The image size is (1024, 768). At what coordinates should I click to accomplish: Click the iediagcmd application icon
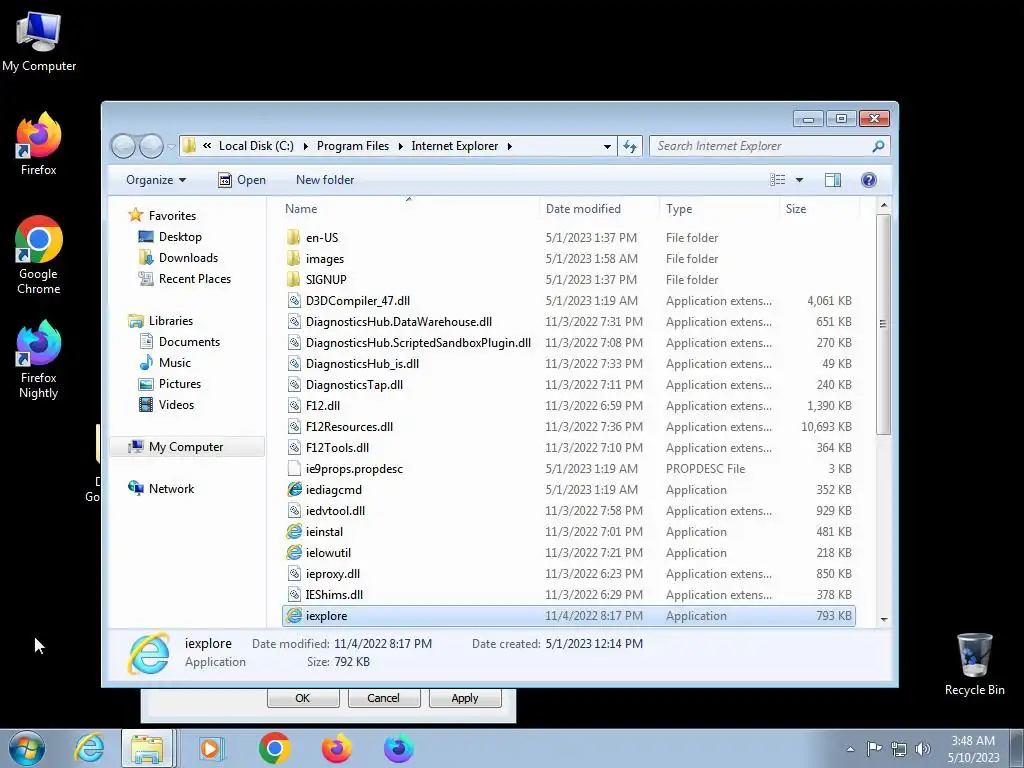point(295,490)
